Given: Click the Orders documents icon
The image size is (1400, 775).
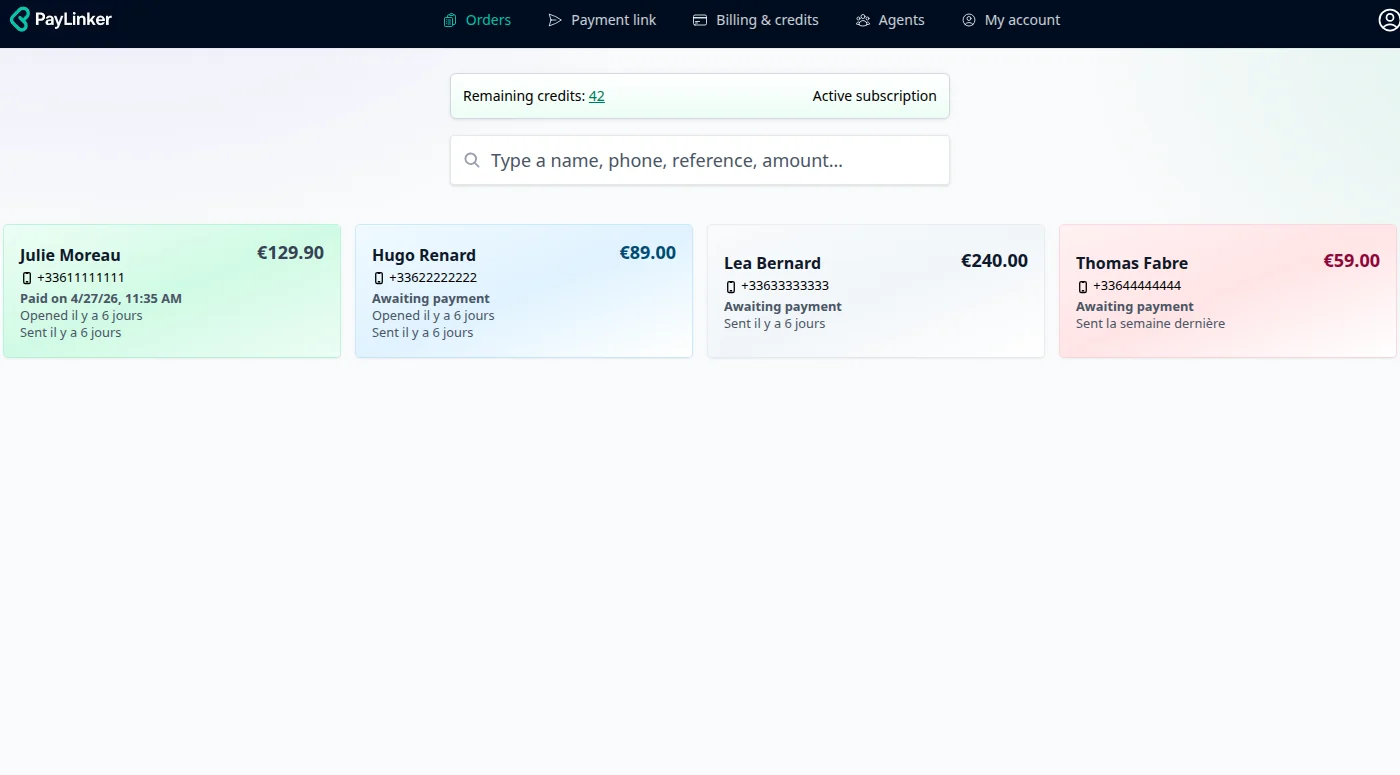Looking at the screenshot, I should [450, 20].
